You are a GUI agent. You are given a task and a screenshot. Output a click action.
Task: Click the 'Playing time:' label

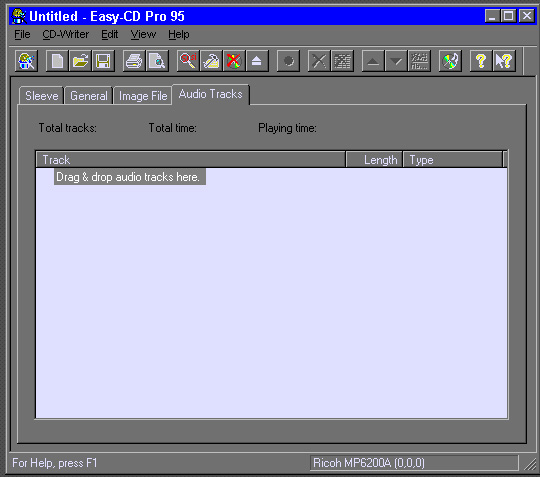287,128
